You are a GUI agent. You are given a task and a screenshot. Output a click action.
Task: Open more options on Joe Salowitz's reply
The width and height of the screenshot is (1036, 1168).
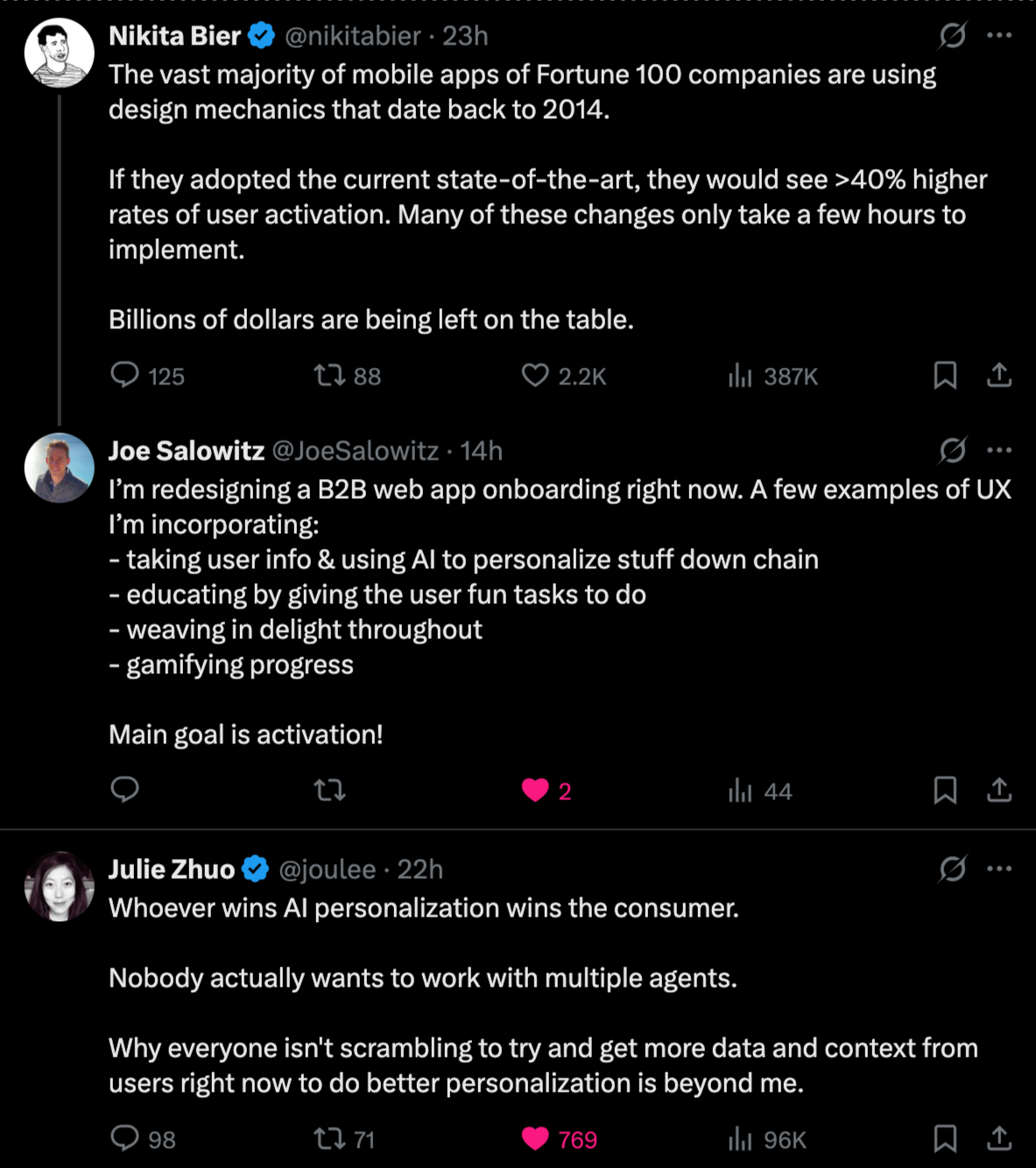pos(999,450)
